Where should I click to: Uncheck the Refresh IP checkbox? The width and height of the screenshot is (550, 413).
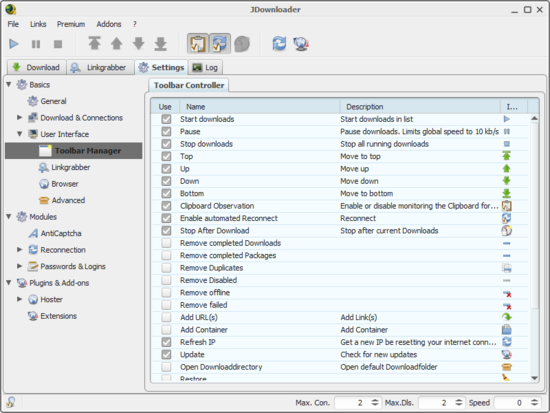tap(166, 342)
